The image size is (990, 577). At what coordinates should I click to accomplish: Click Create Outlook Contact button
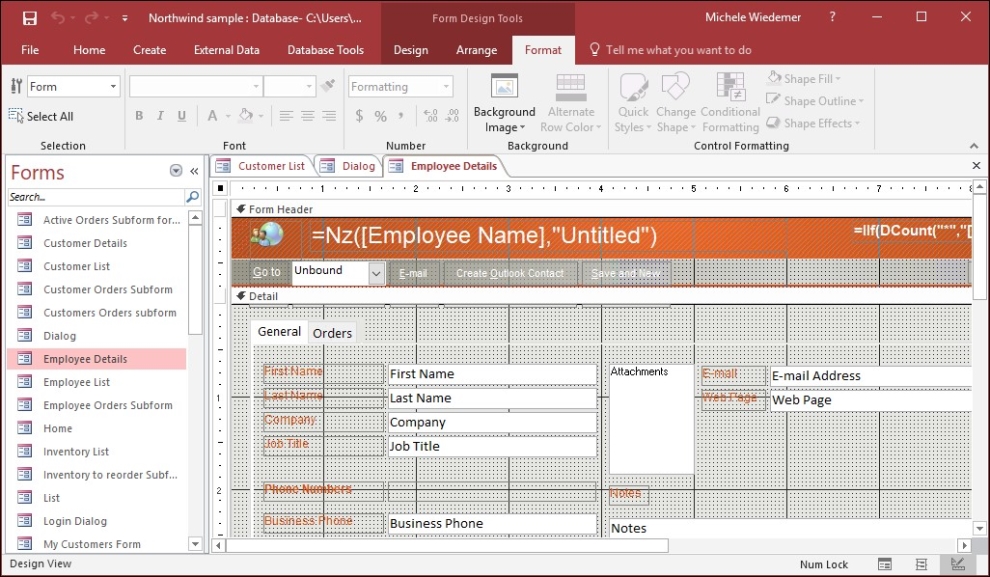(510, 273)
